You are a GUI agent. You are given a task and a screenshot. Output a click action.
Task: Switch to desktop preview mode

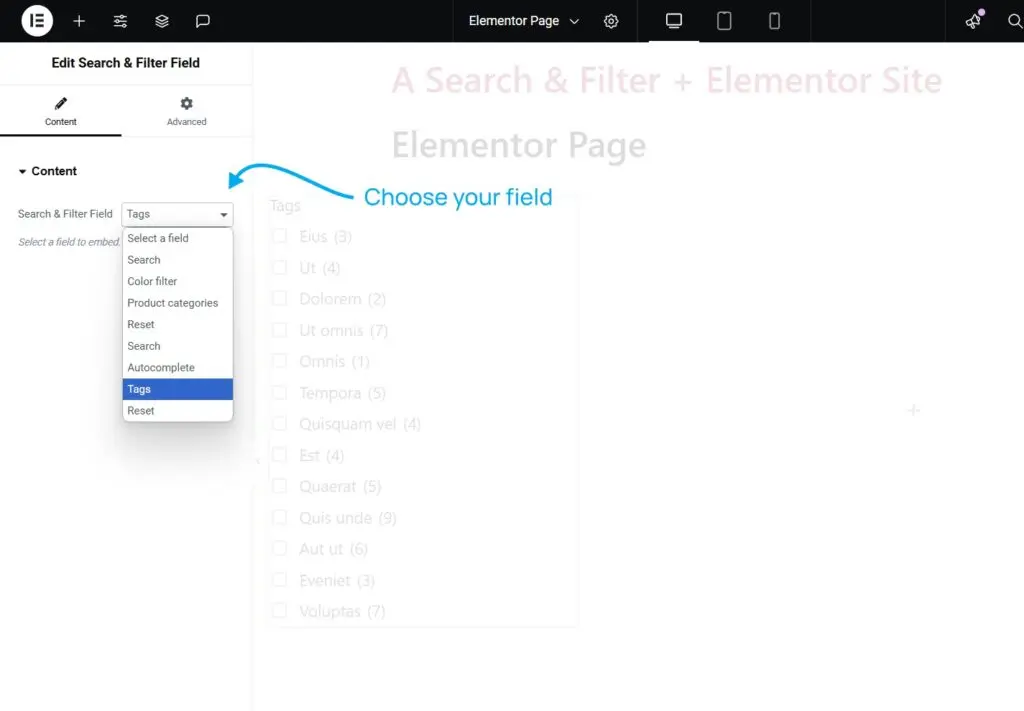pos(674,21)
